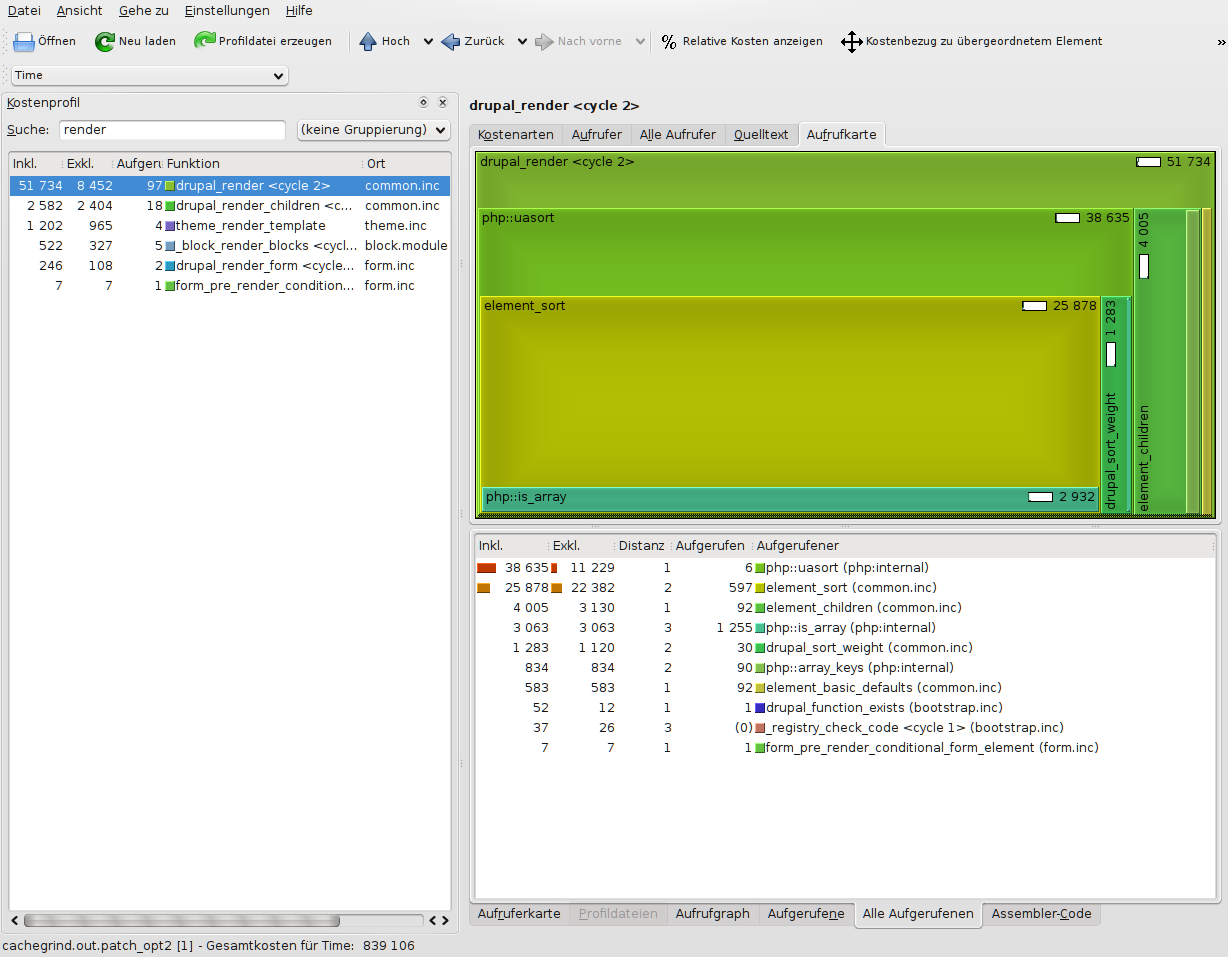
Task: Toggle Relative Kosten anzeigen percent icon
Action: click(669, 42)
